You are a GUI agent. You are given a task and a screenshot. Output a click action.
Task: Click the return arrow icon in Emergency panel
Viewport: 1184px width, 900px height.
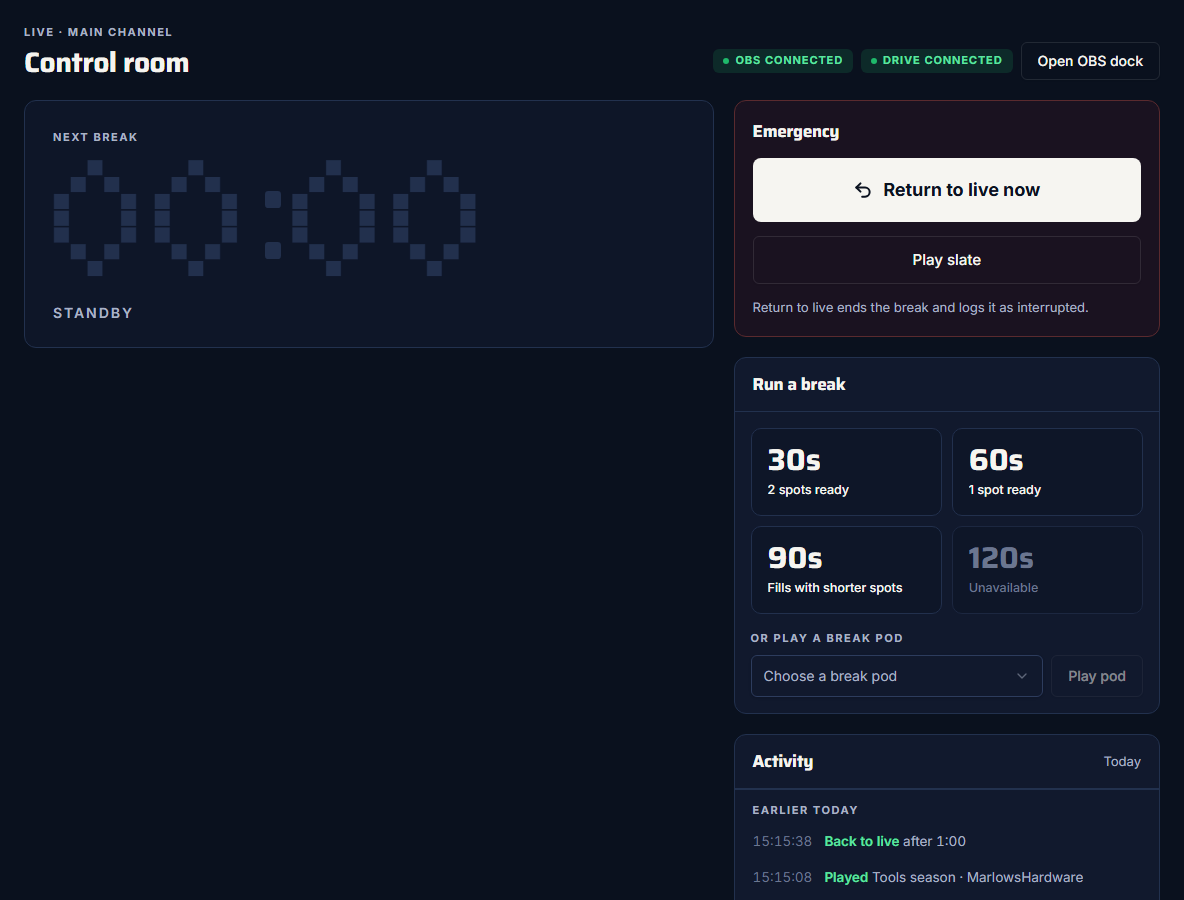862,190
